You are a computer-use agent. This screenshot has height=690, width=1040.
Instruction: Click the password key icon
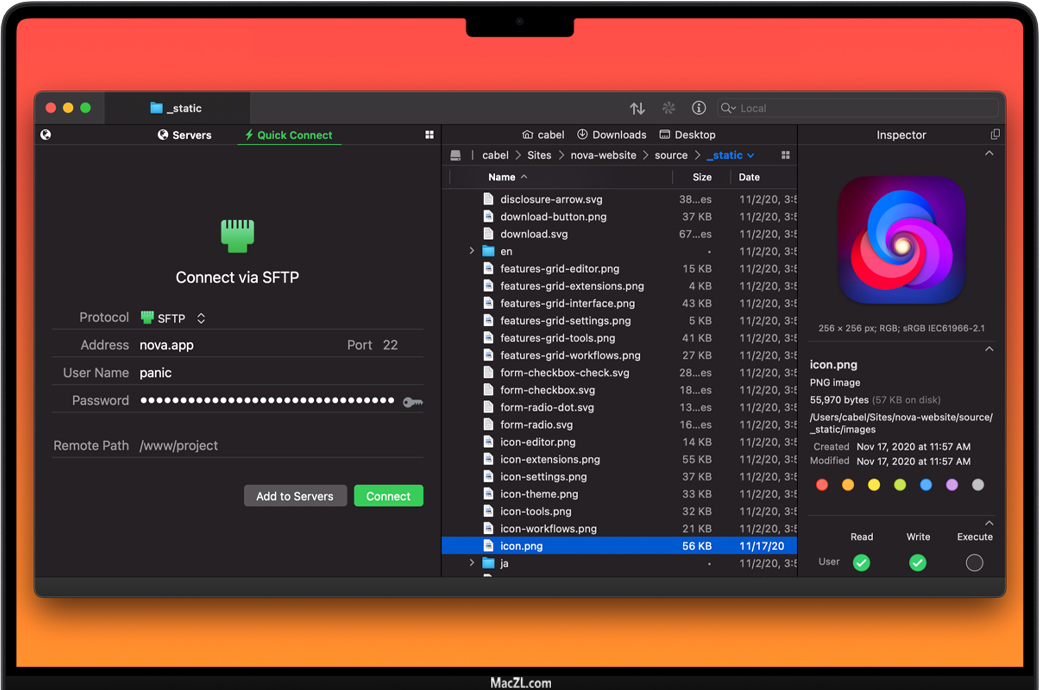pyautogui.click(x=412, y=401)
